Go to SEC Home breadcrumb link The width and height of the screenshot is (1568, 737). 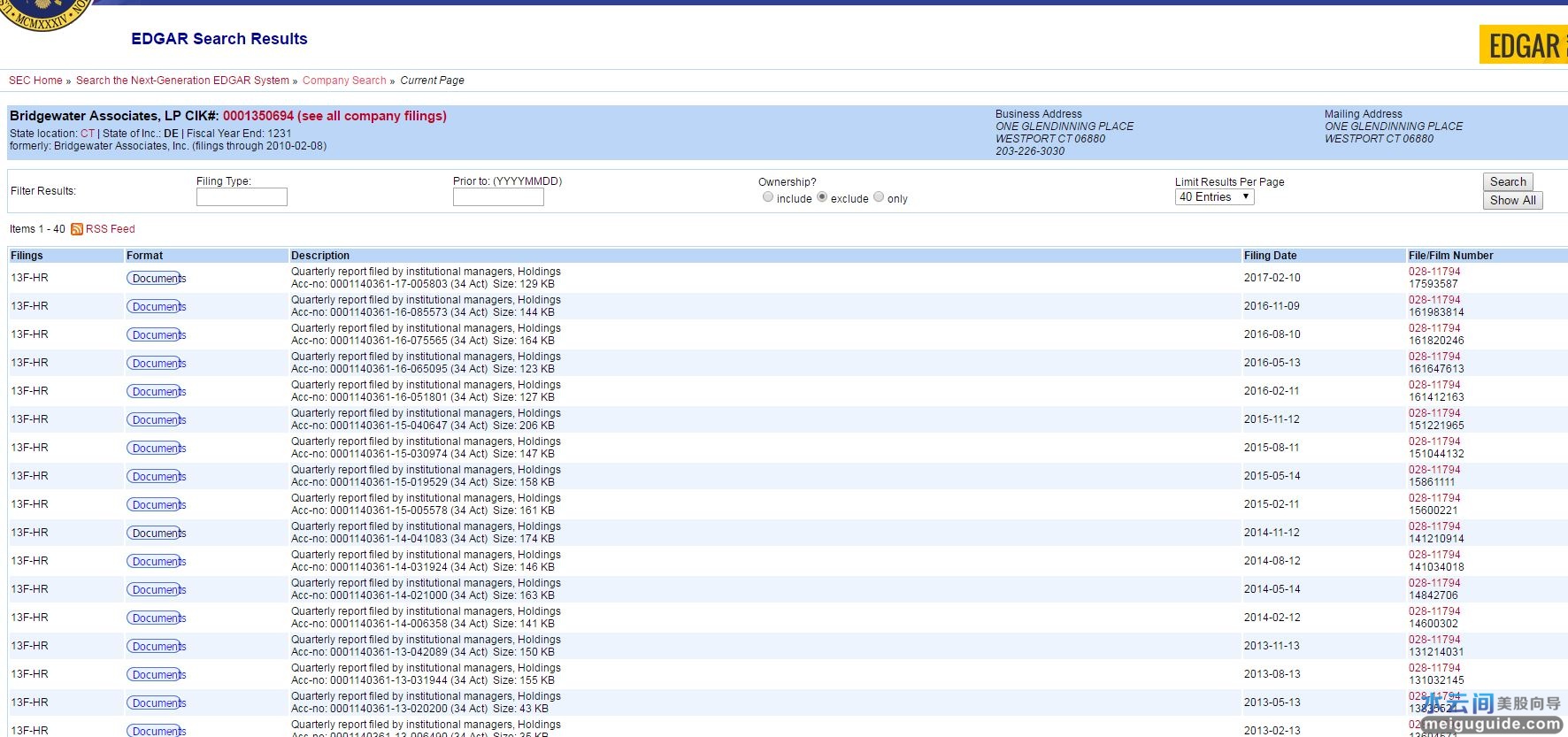[35, 81]
